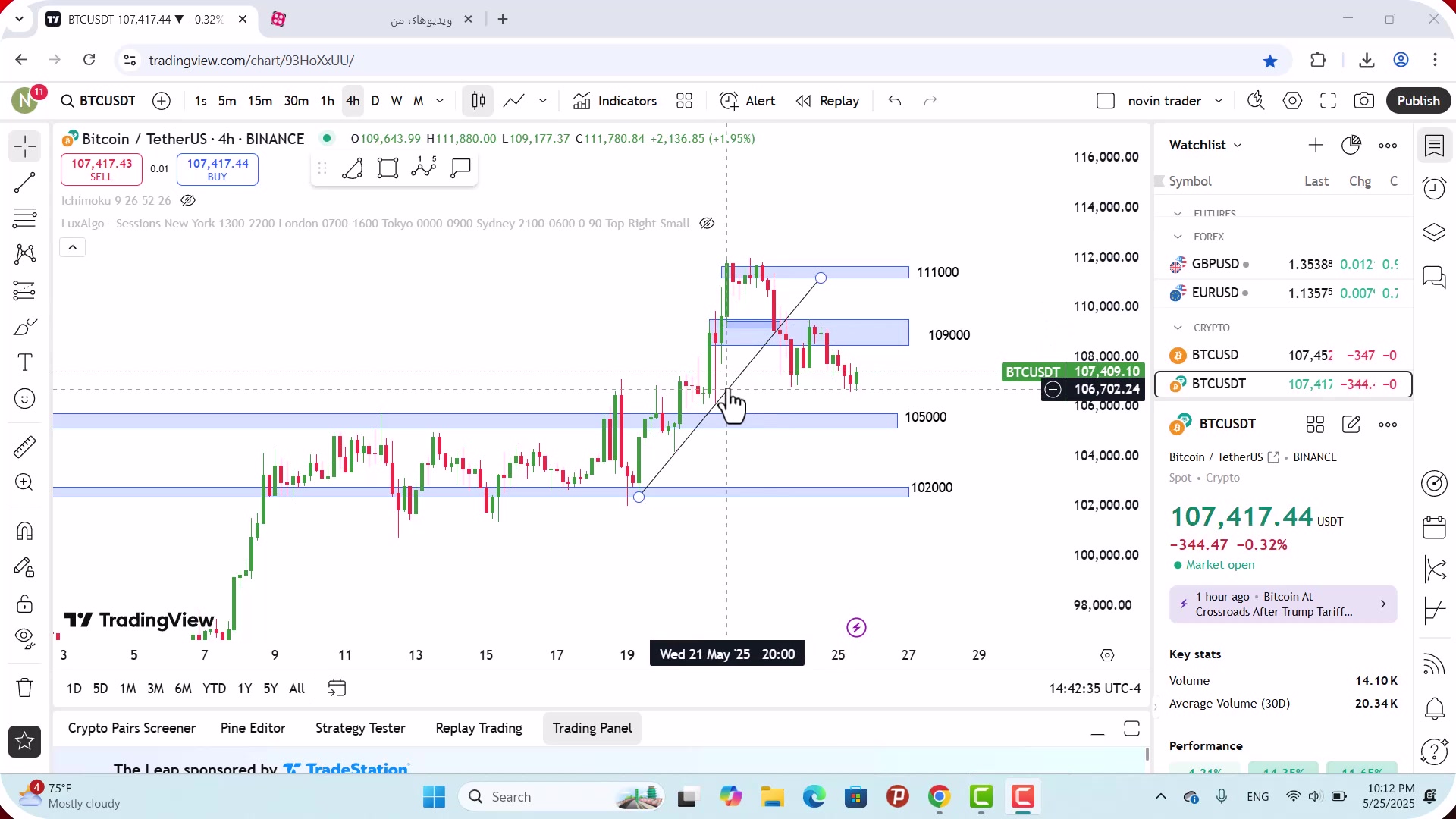Click the 107,417.44 BUY button

click(x=218, y=169)
